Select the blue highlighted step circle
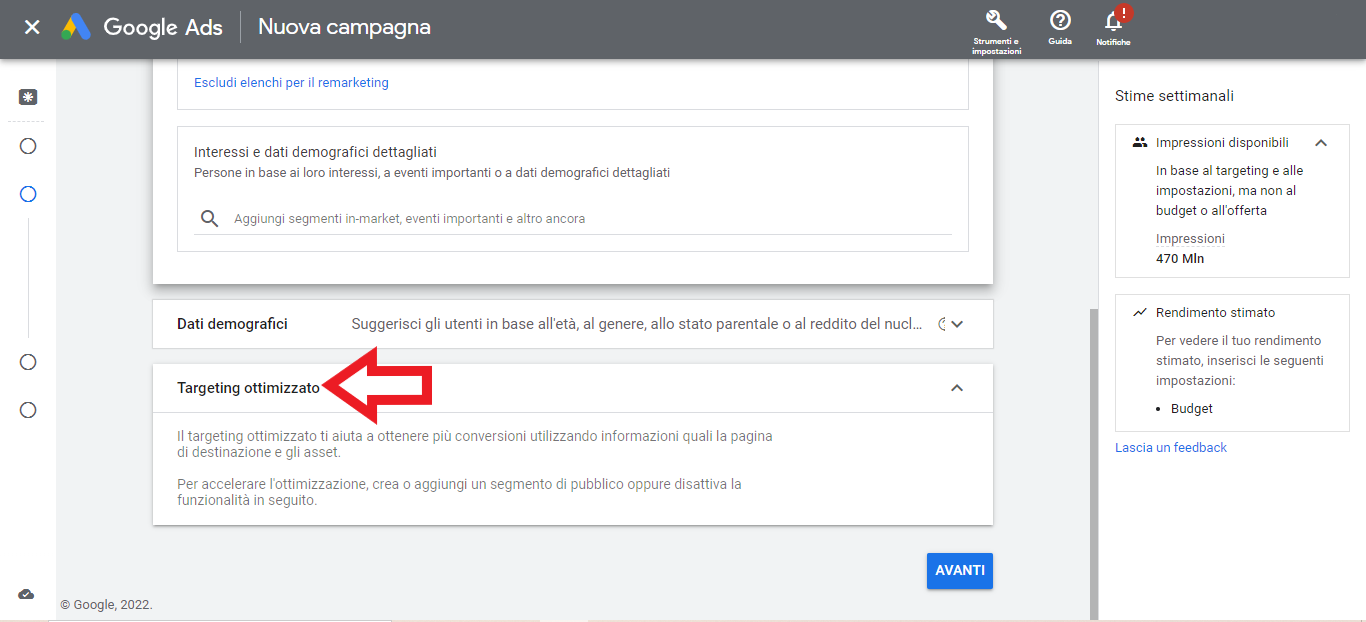The width and height of the screenshot is (1366, 622). pos(28,194)
